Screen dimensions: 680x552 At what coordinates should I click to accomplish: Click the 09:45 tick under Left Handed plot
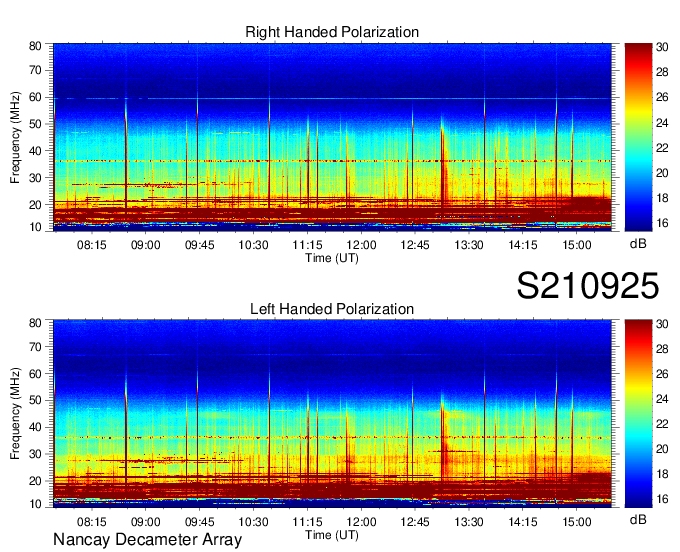199,522
